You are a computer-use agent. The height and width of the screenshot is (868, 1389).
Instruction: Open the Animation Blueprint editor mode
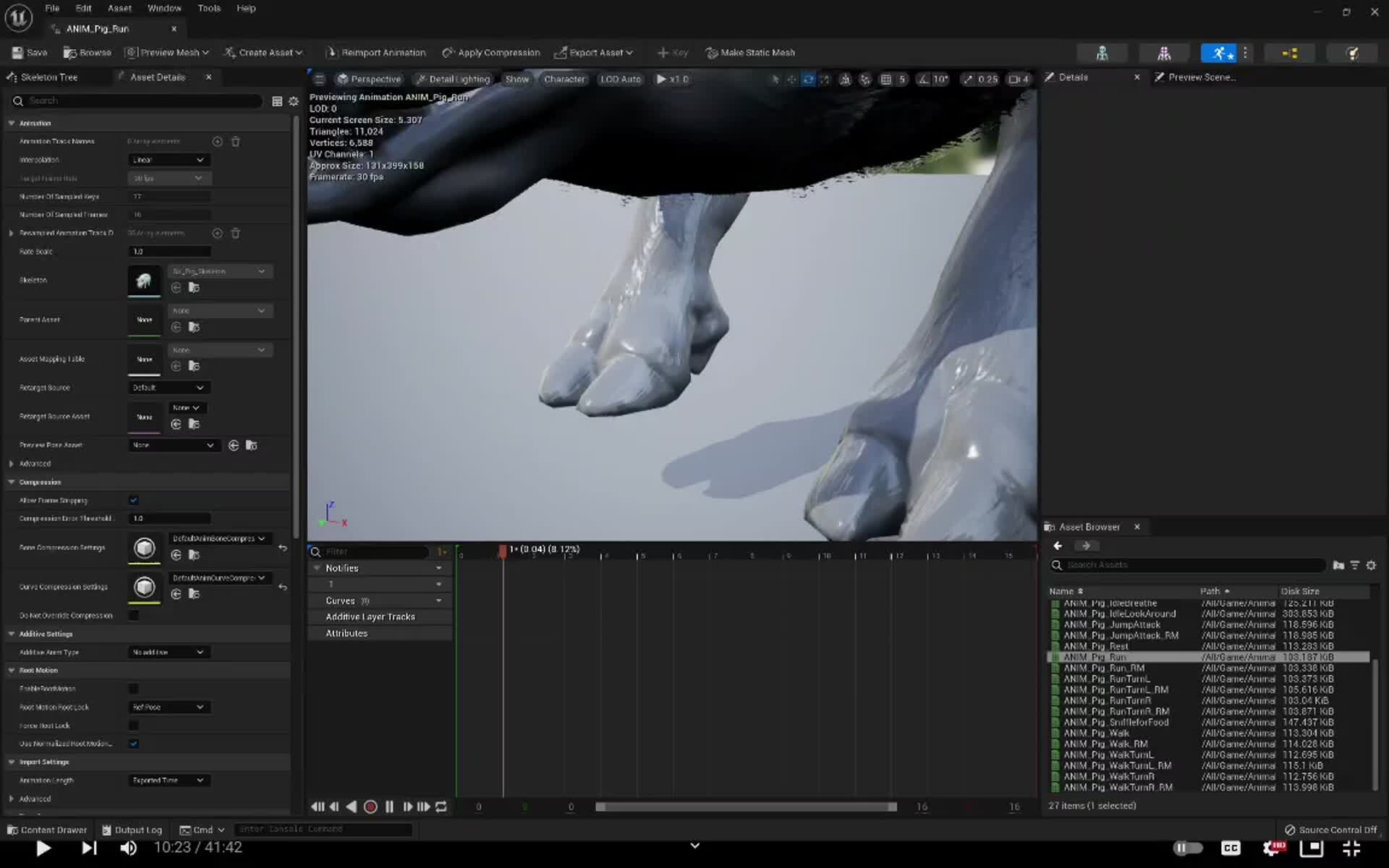tap(1290, 52)
